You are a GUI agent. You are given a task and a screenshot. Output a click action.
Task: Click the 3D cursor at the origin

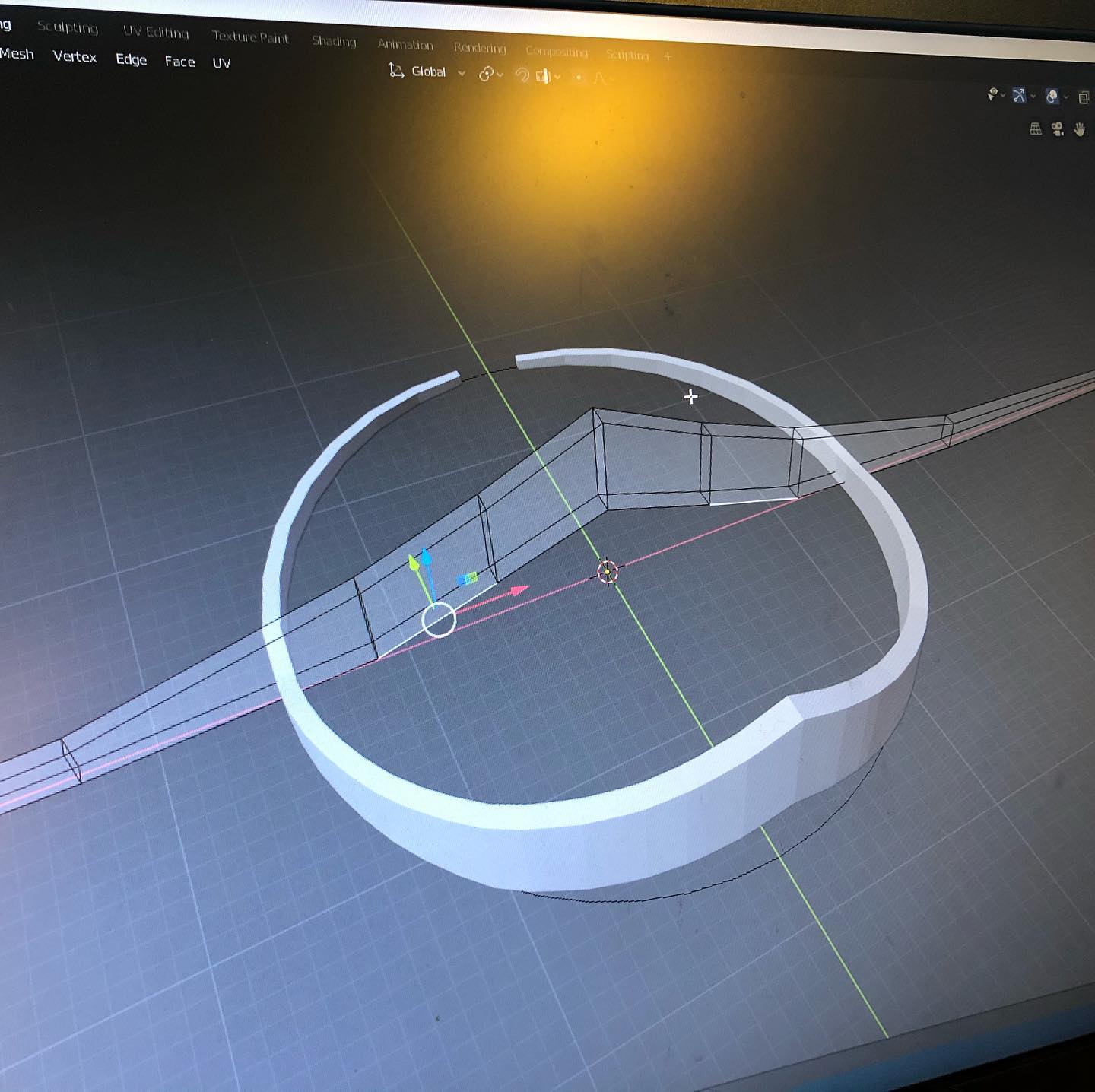(607, 572)
